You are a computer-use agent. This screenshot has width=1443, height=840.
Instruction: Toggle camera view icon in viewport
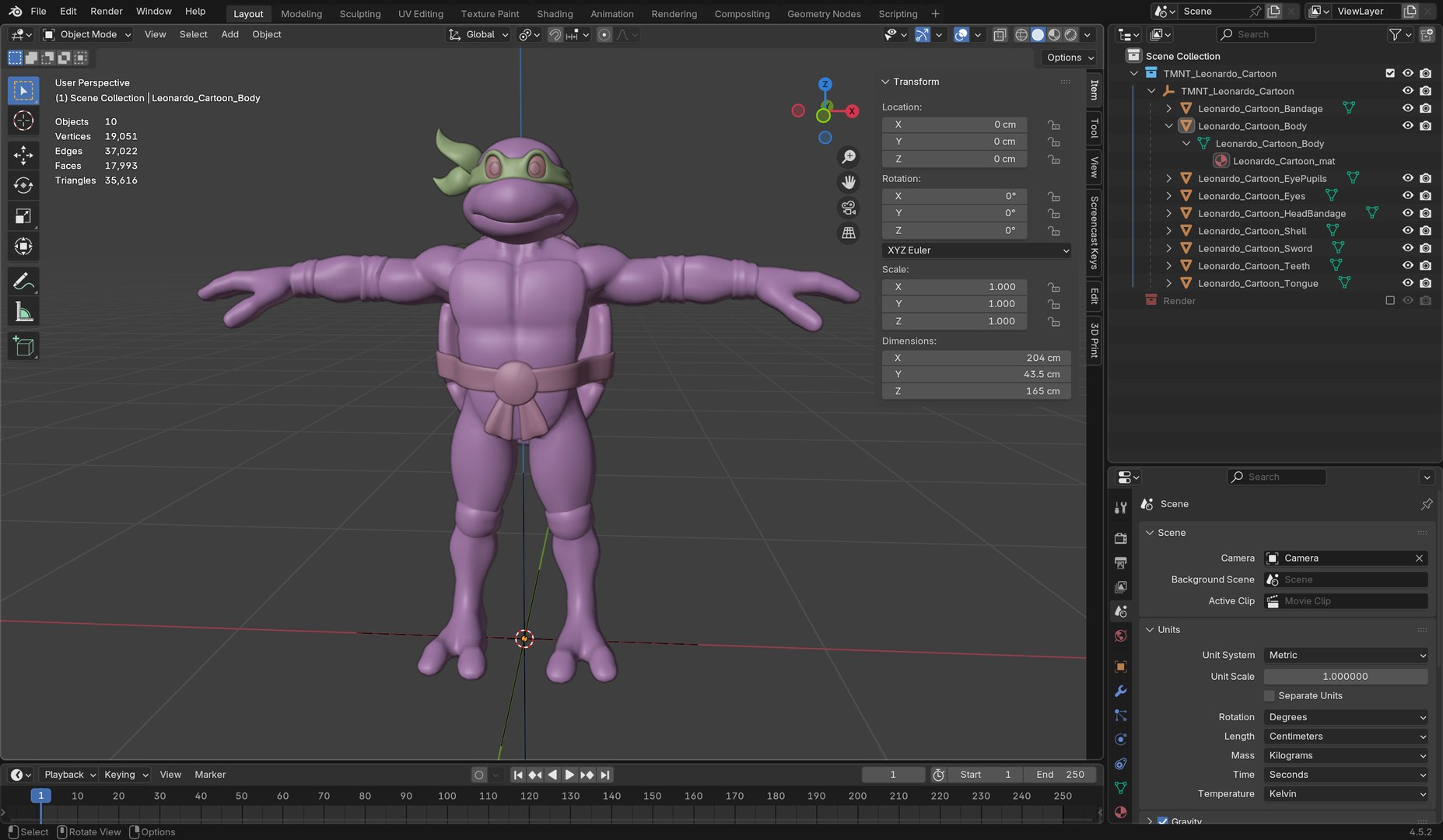849,208
